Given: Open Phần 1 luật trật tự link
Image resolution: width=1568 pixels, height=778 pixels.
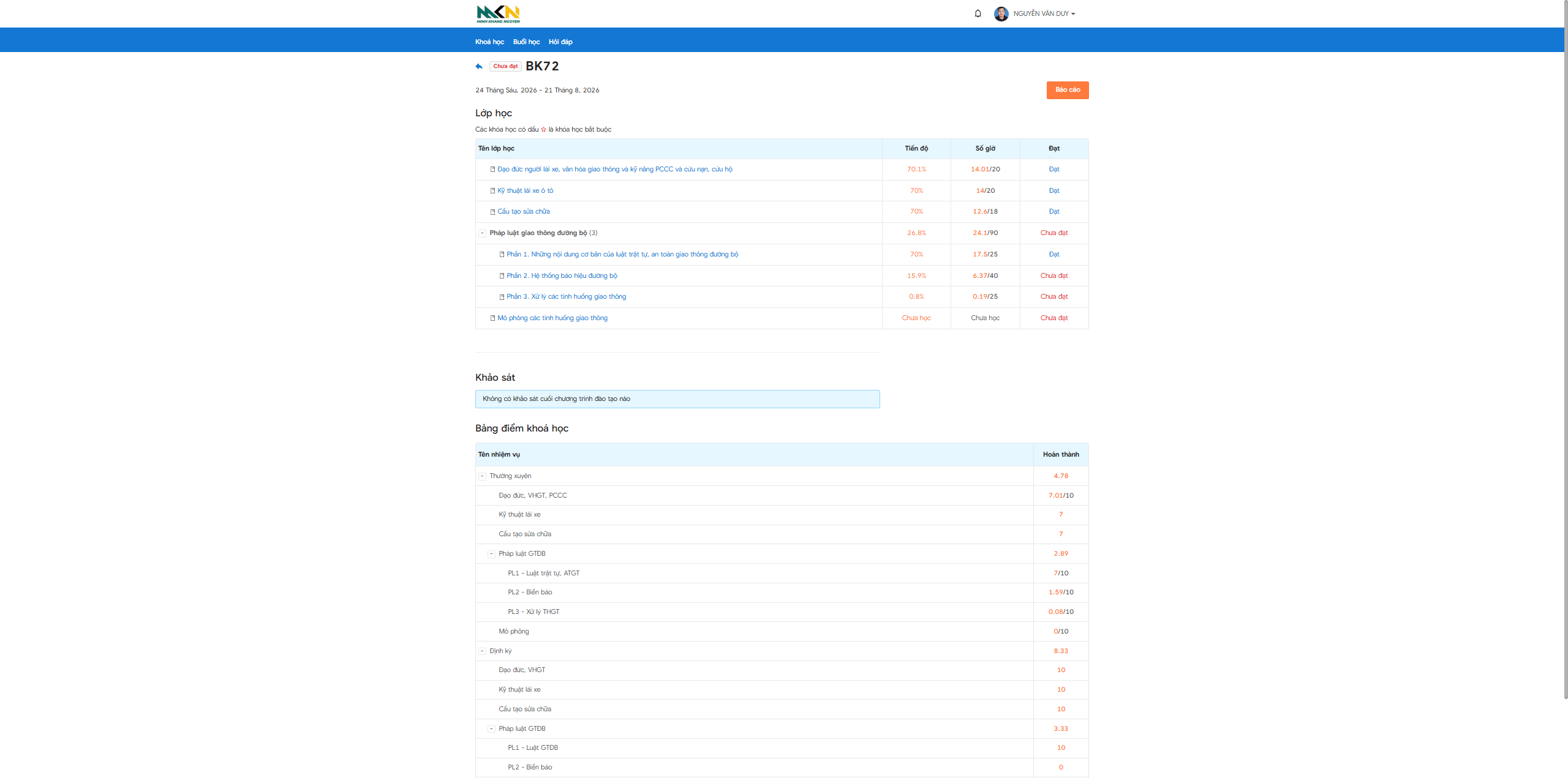Looking at the screenshot, I should pyautogui.click(x=622, y=255).
